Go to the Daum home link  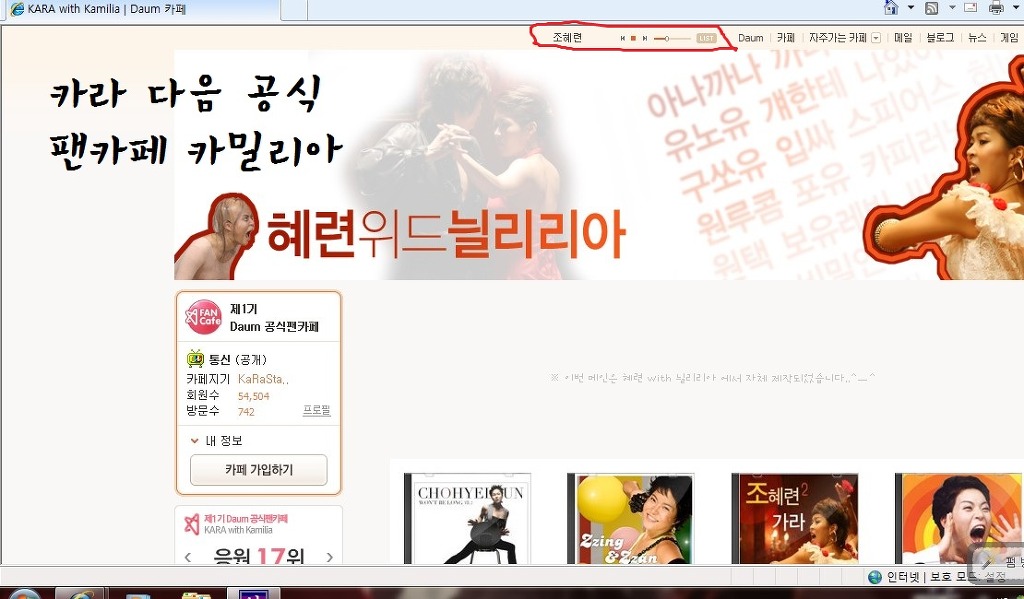coord(750,38)
